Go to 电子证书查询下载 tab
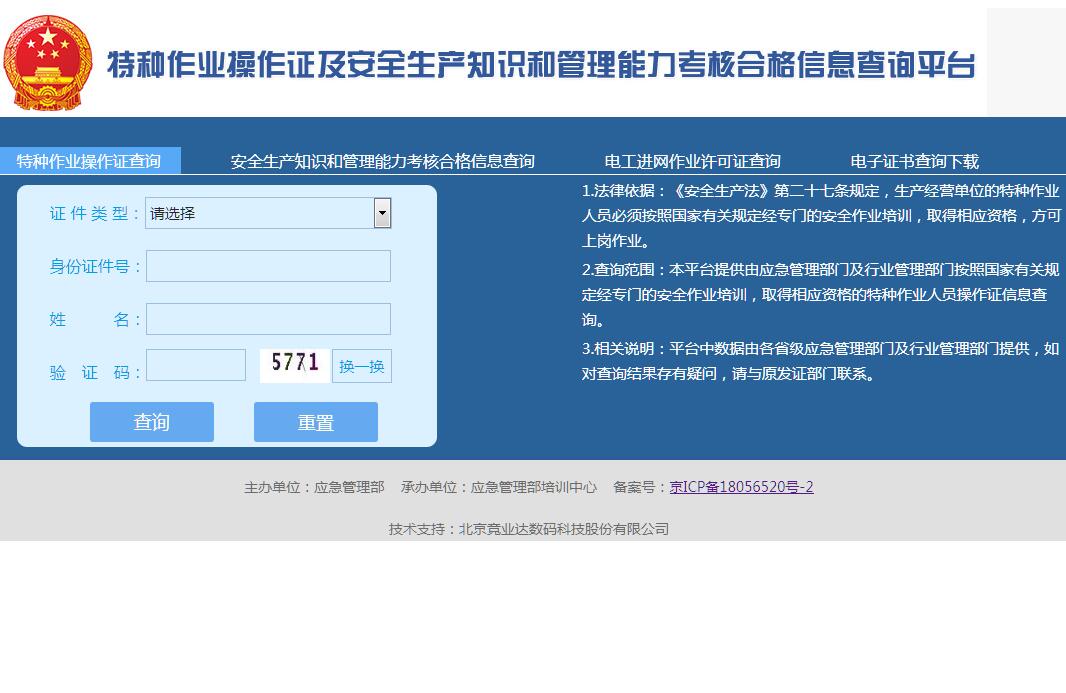 (x=914, y=161)
